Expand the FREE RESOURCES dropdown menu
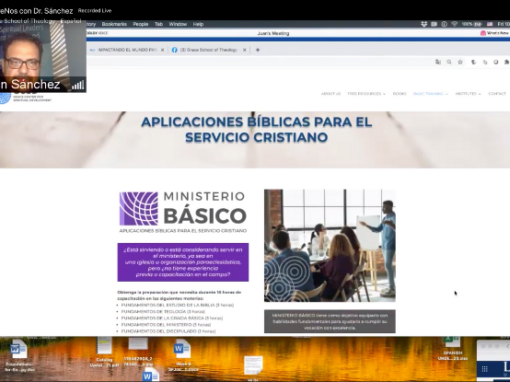Viewport: 510px width, 382px height. pyautogui.click(x=366, y=94)
